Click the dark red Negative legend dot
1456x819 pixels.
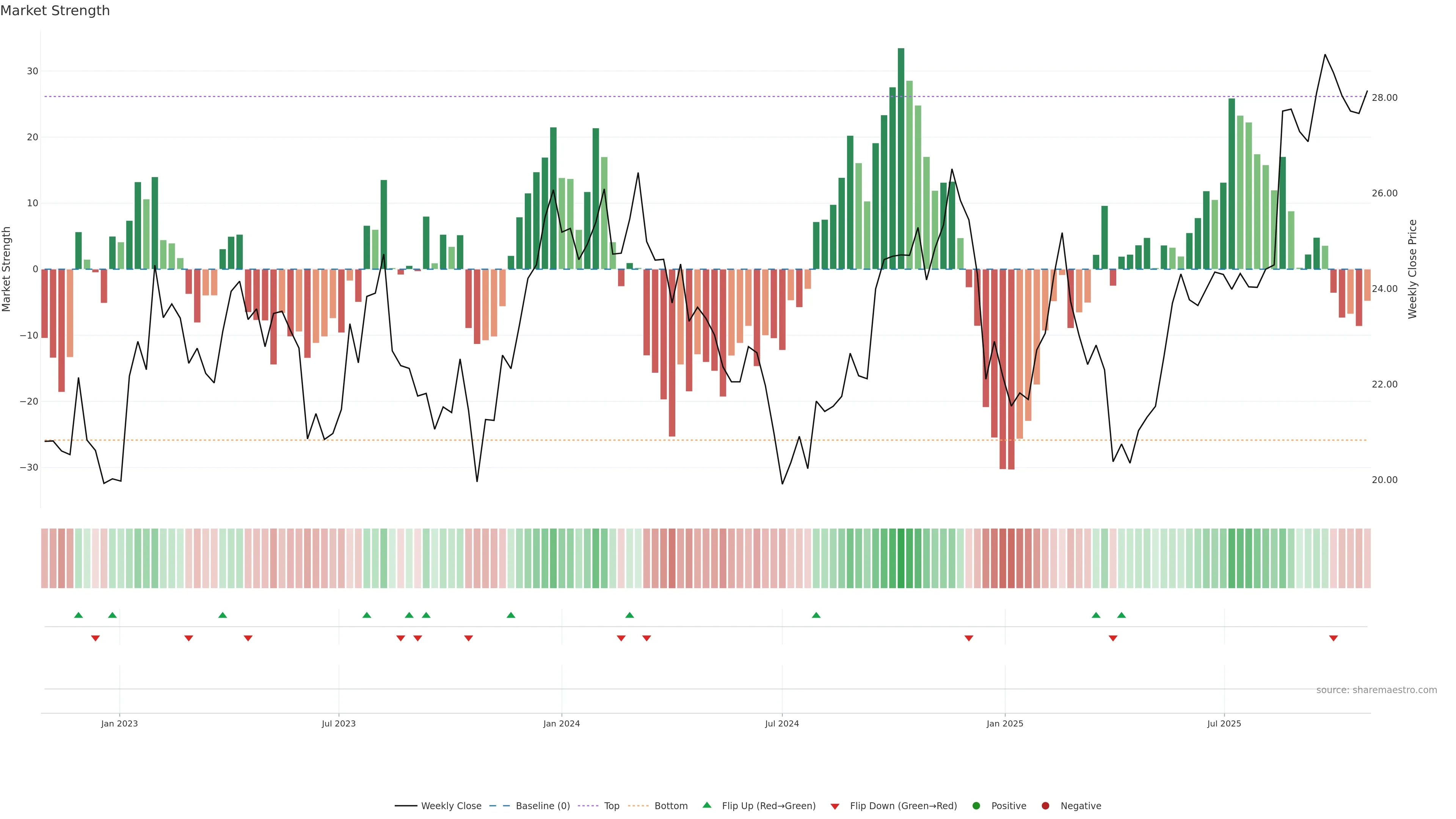click(x=1045, y=806)
